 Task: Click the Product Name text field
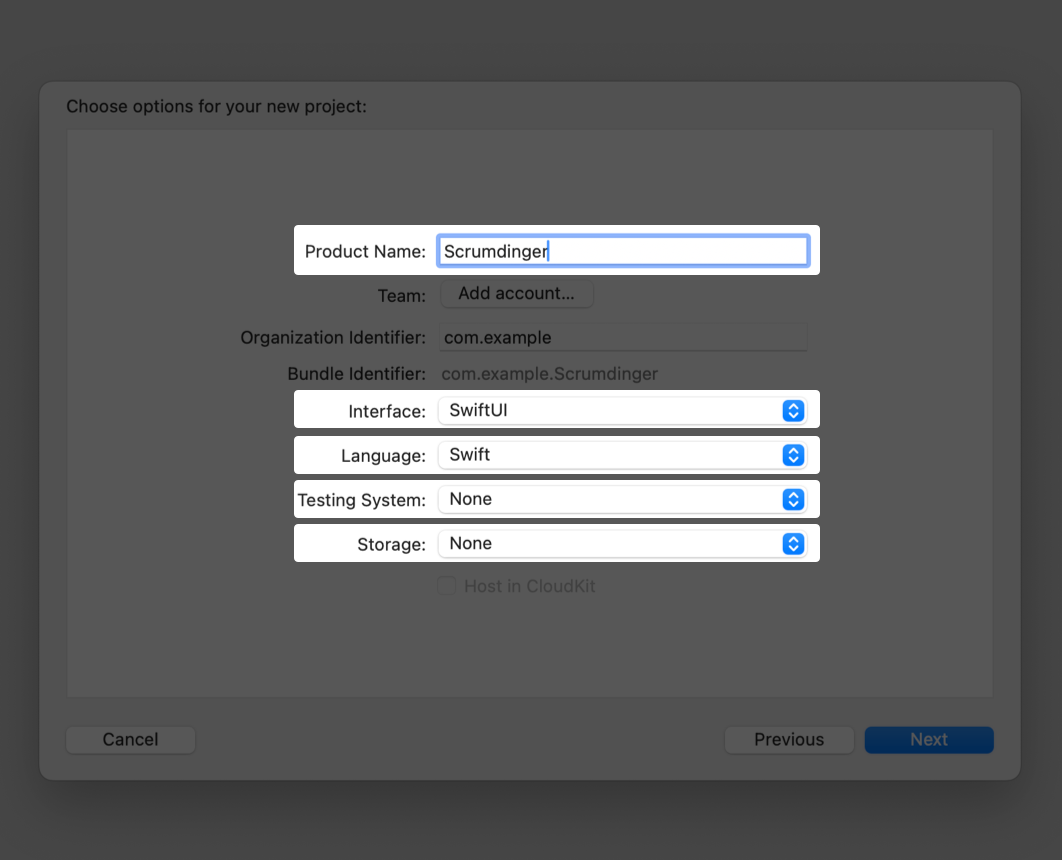pyautogui.click(x=620, y=251)
